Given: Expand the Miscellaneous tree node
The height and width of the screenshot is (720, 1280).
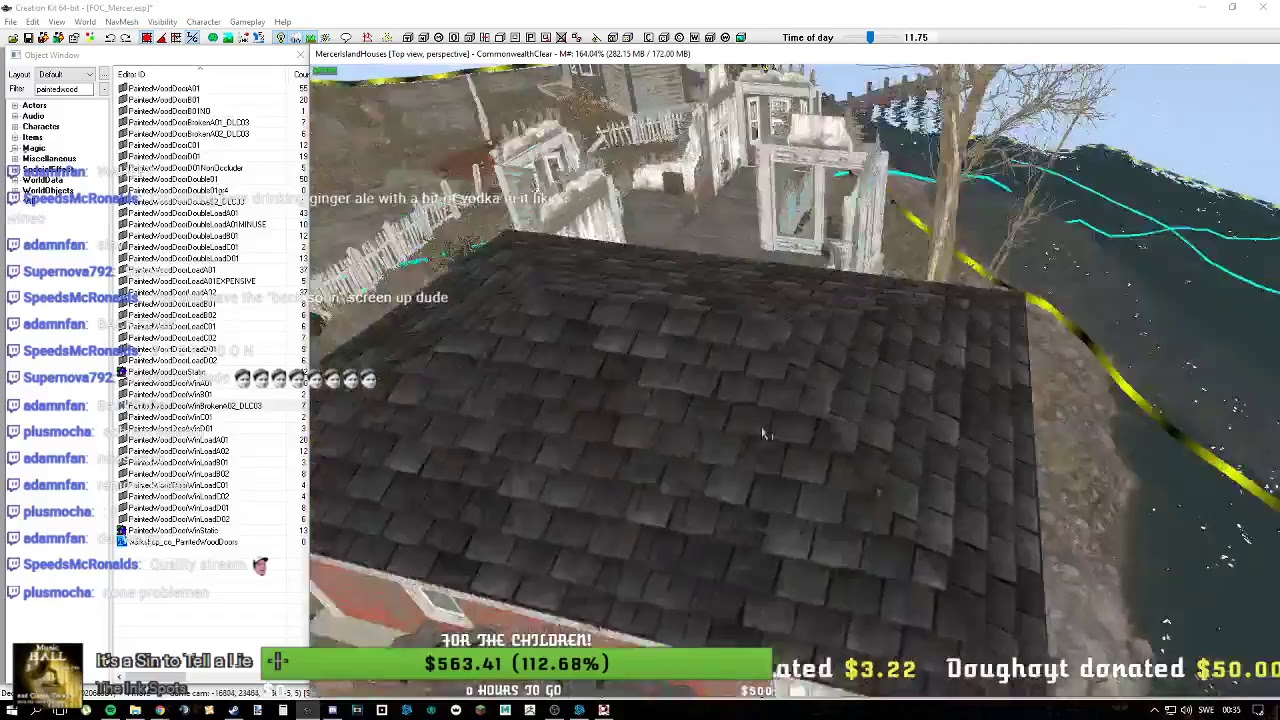Looking at the screenshot, I should coord(15,158).
